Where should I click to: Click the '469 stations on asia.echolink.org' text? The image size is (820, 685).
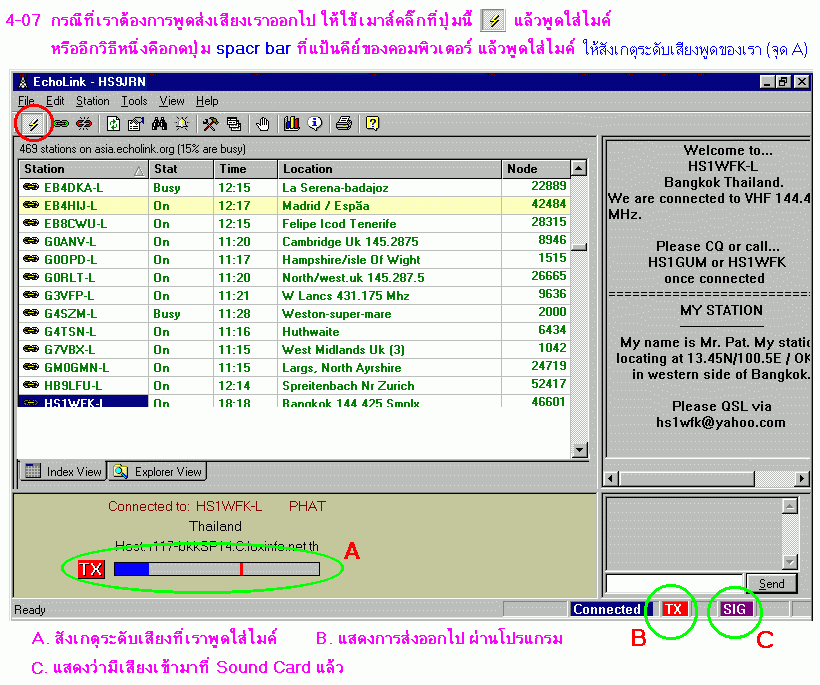tap(132, 149)
